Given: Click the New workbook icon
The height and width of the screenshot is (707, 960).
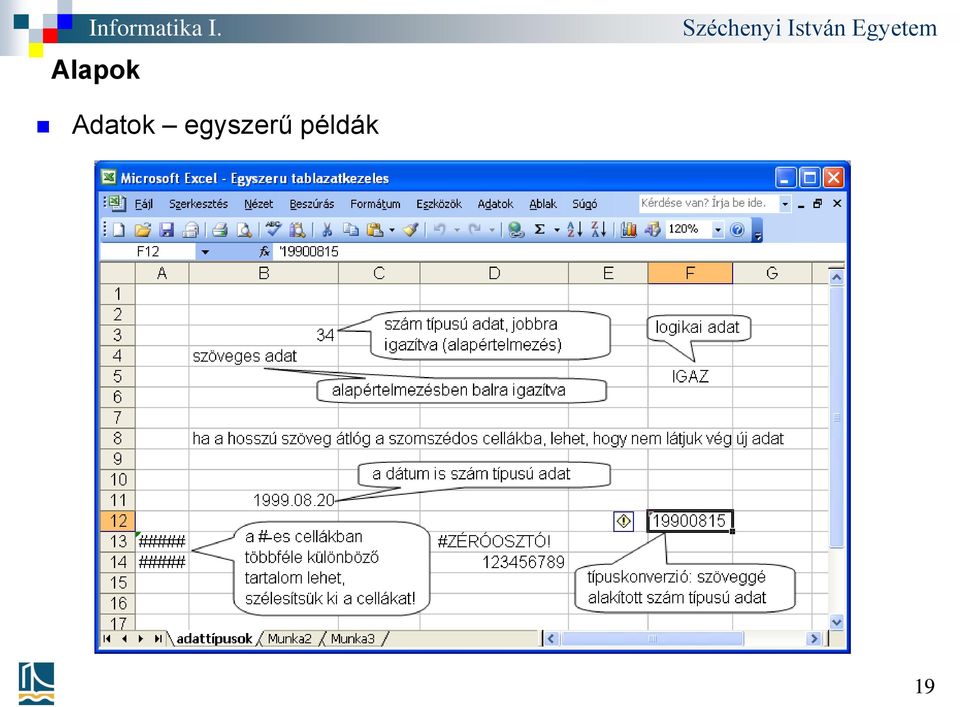Looking at the screenshot, I should click(x=119, y=230).
